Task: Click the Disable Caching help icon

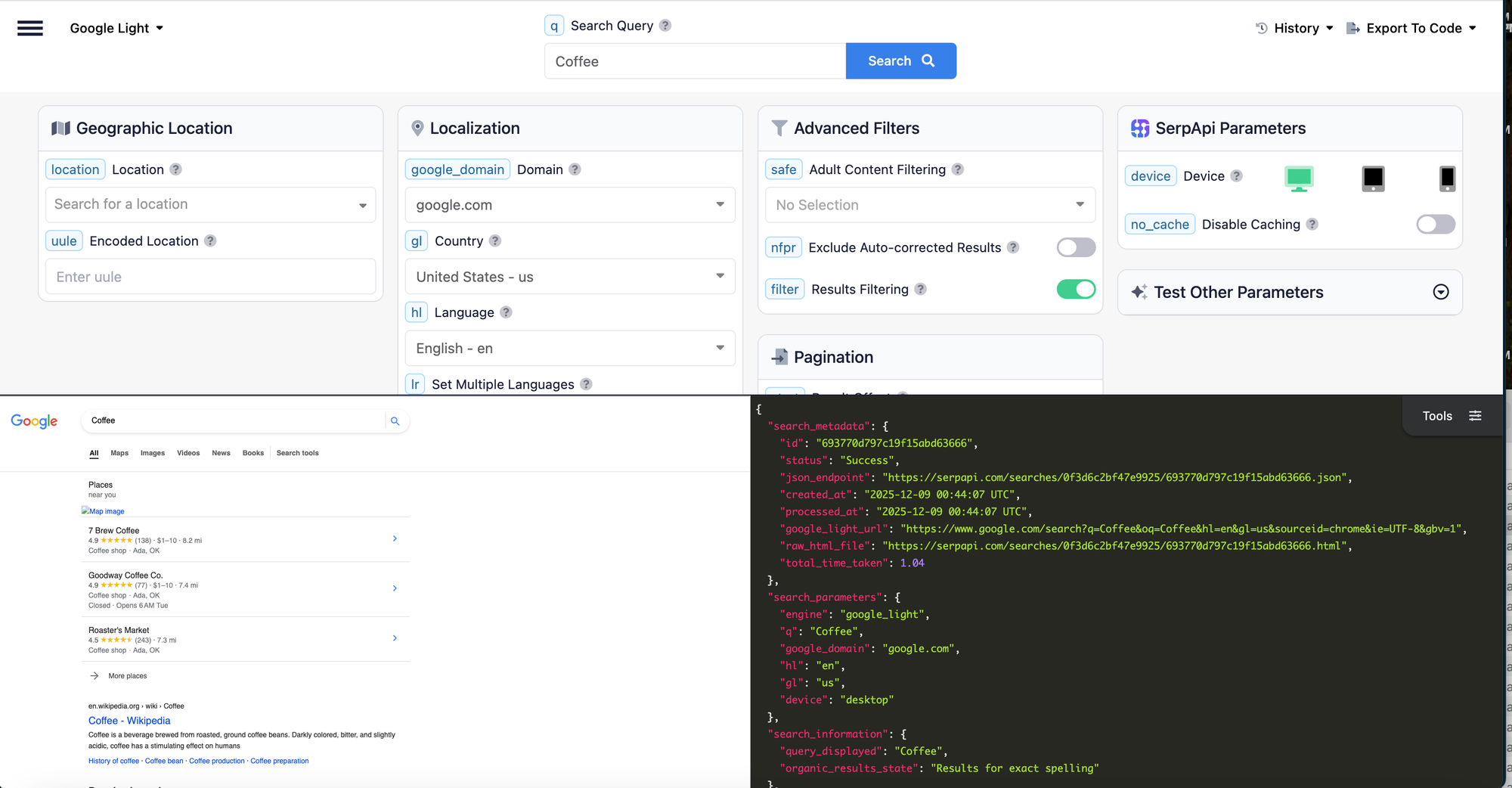Action: pyautogui.click(x=1312, y=225)
